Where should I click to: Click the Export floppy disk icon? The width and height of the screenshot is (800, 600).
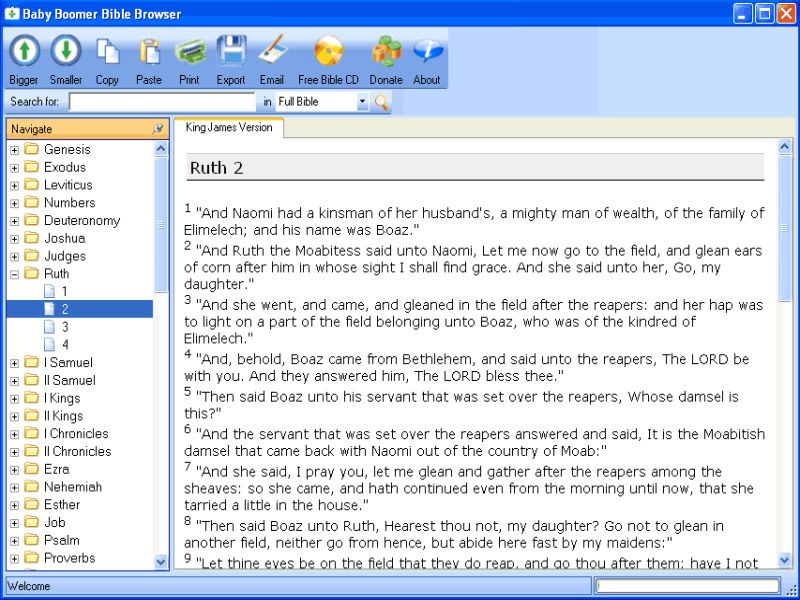(x=232, y=51)
